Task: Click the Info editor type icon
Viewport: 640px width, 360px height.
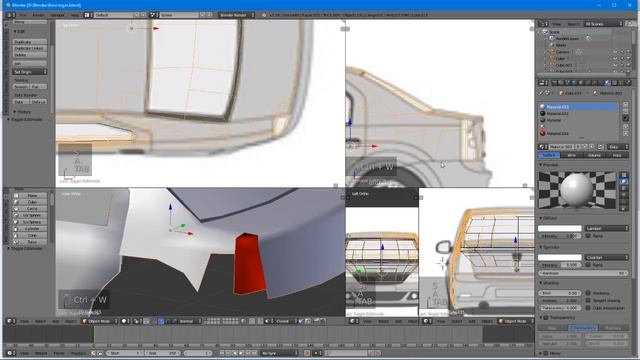Action: point(10,15)
